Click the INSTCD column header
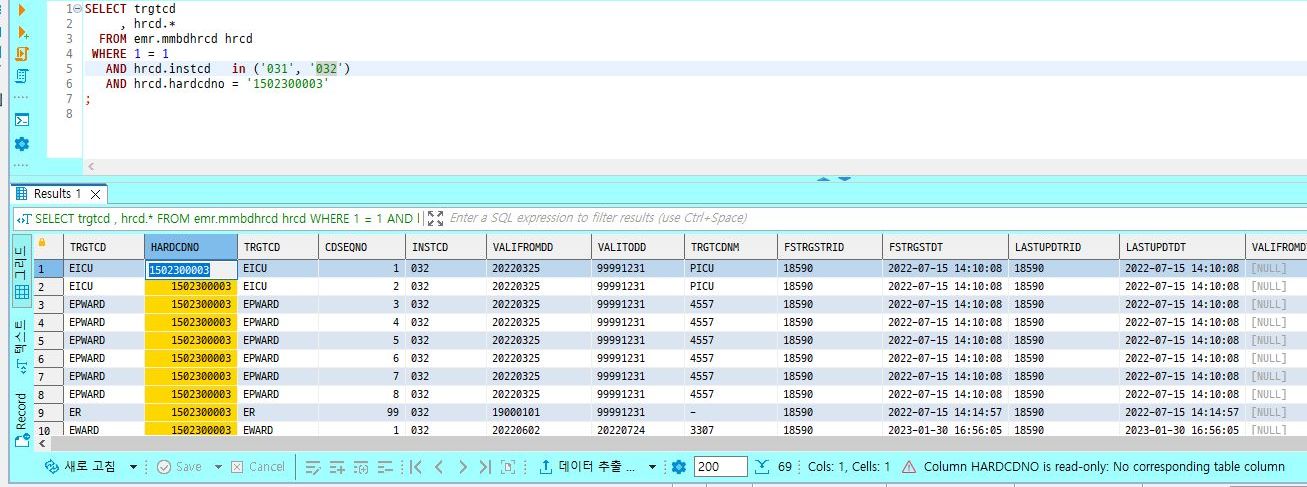This screenshot has height=487, width=1307. click(x=446, y=246)
